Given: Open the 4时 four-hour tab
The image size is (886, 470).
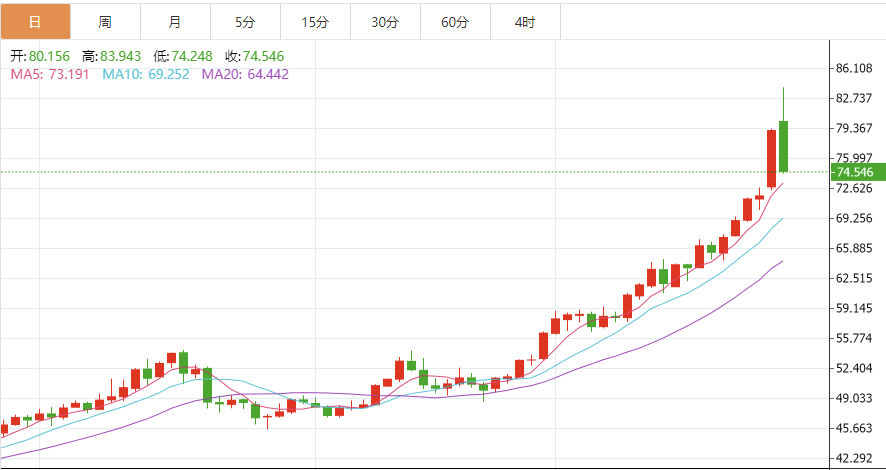Looking at the screenshot, I should [x=525, y=21].
